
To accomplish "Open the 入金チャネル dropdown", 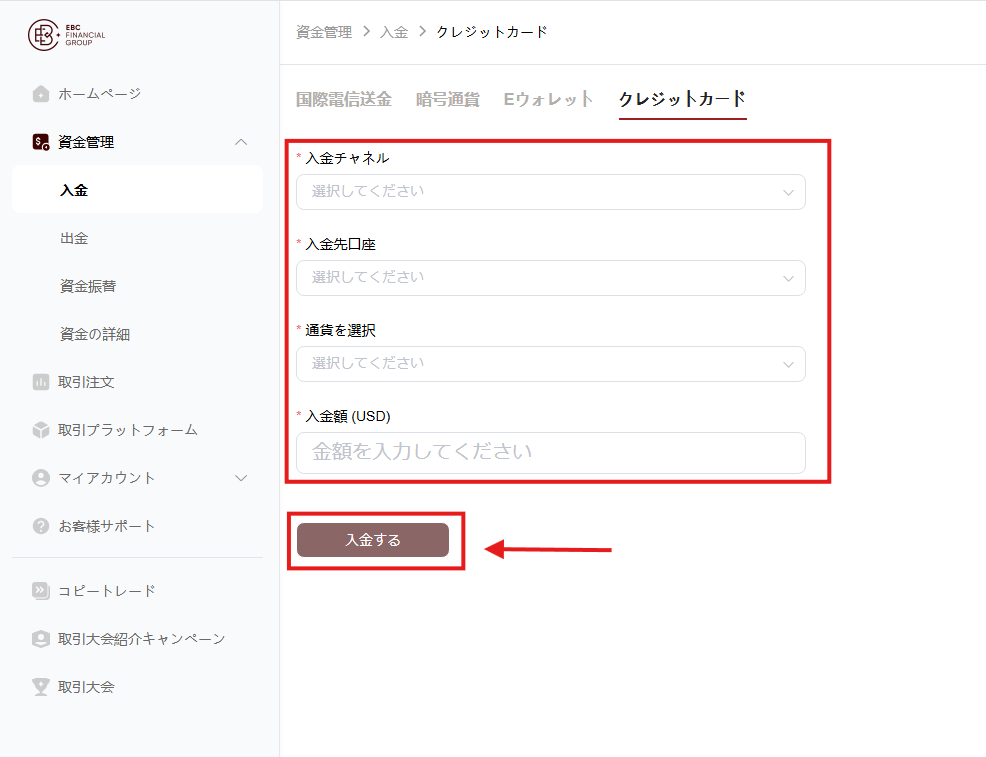I will click(x=551, y=192).
